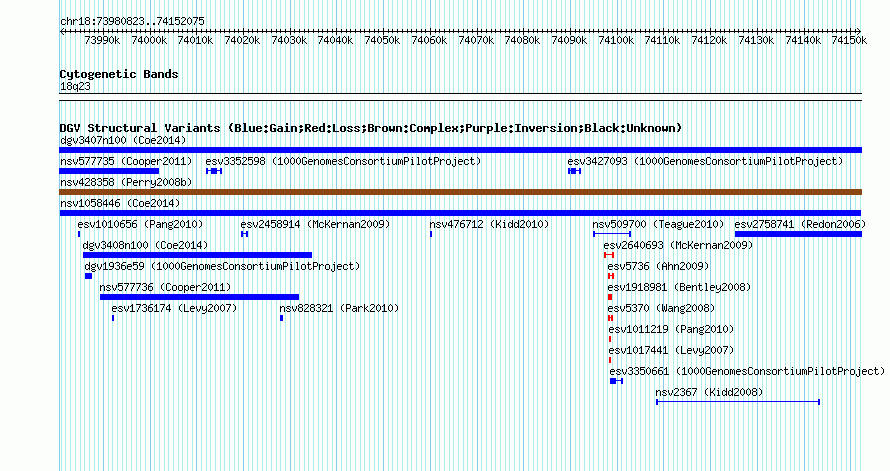This screenshot has width=890, height=471.
Task: Open the esv1011219 (Pang2010) label
Action: pyautogui.click(x=671, y=329)
